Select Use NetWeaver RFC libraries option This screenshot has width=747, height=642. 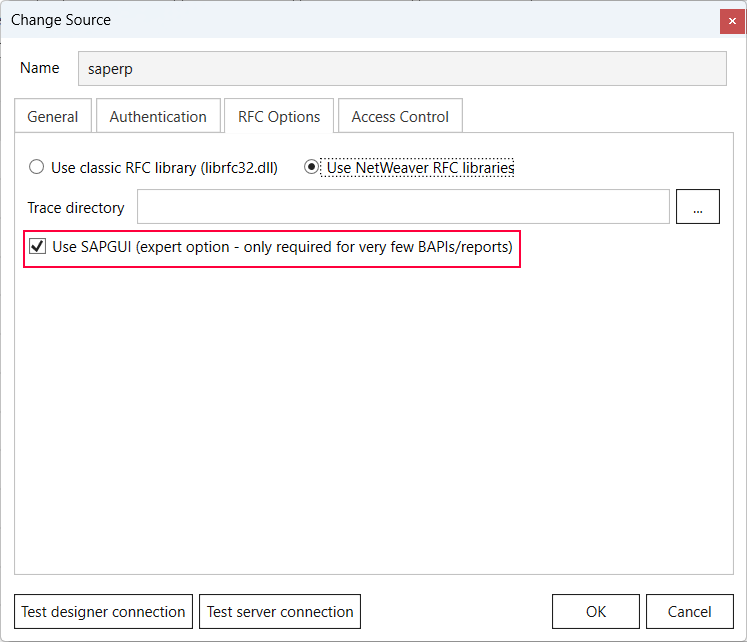pos(312,168)
